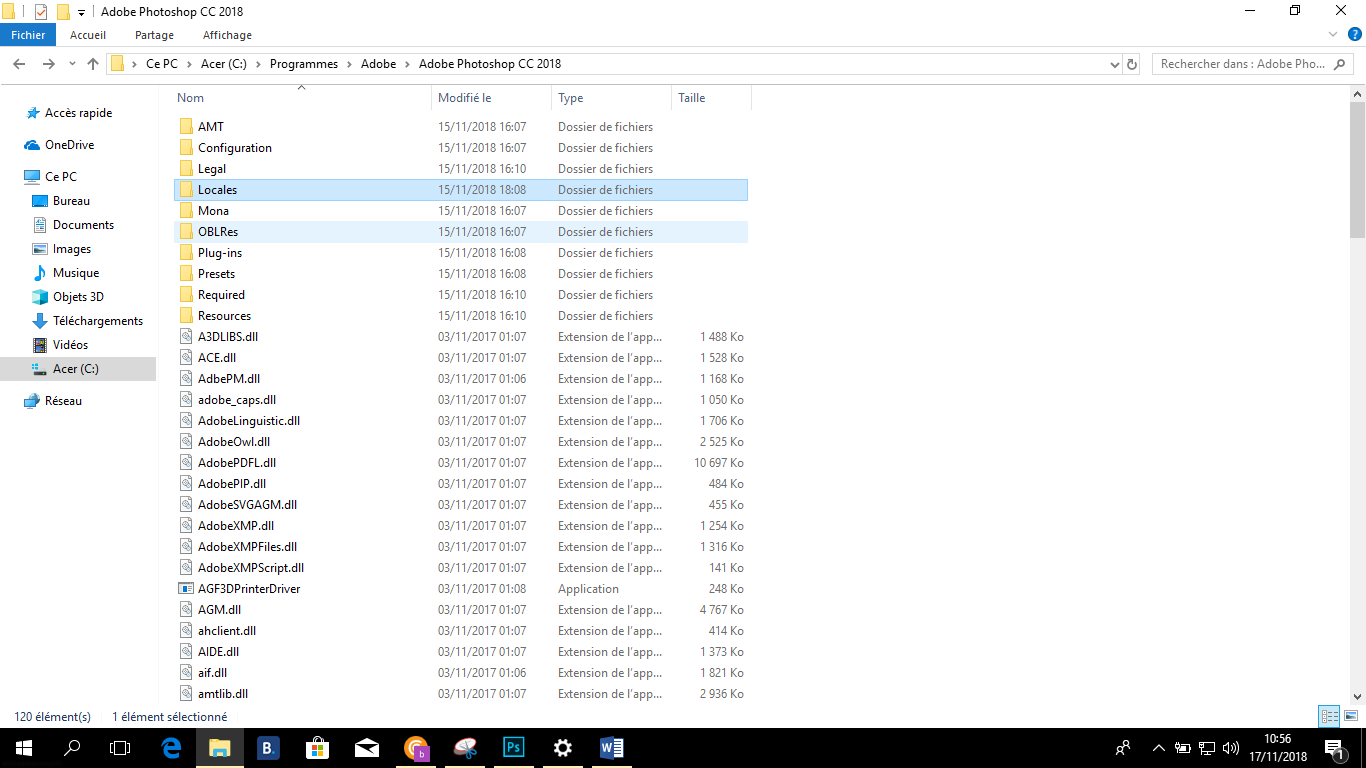Switch to large icons view layout

click(x=1351, y=716)
